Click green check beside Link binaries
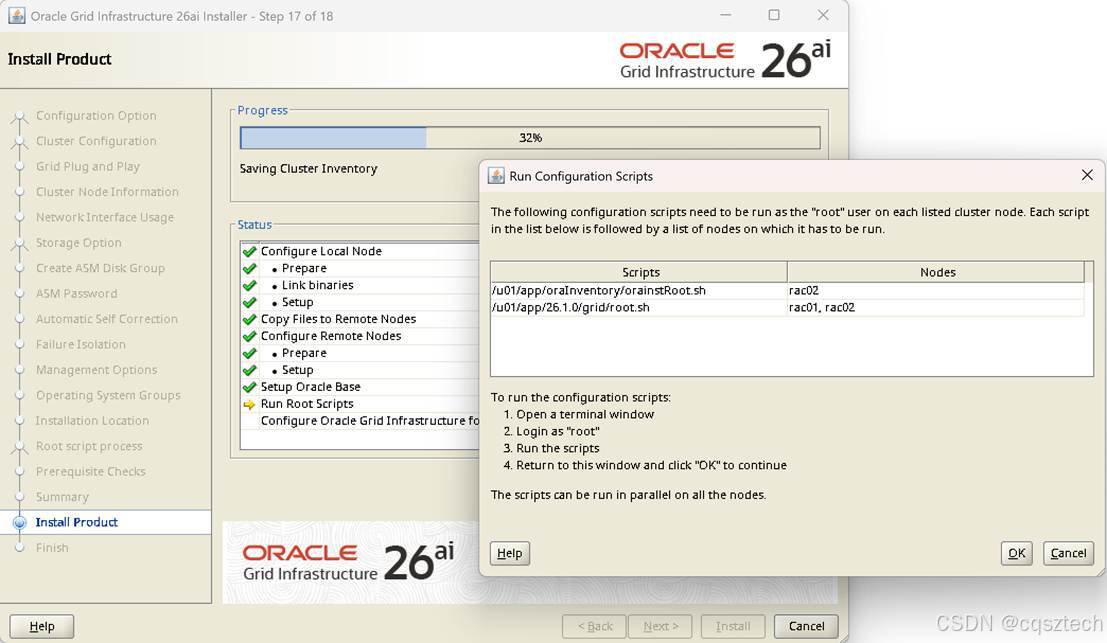 pyautogui.click(x=249, y=285)
